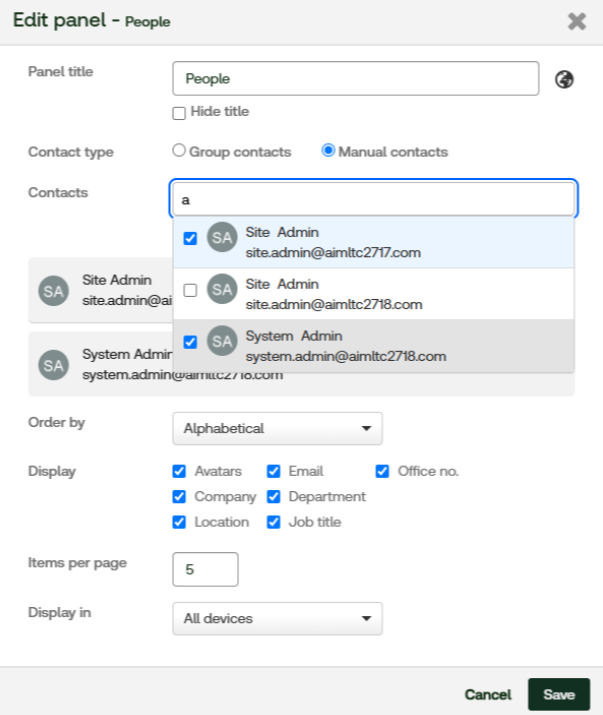603x715 pixels.
Task: Close the Edit panel dialog with X
Action: pyautogui.click(x=576, y=21)
